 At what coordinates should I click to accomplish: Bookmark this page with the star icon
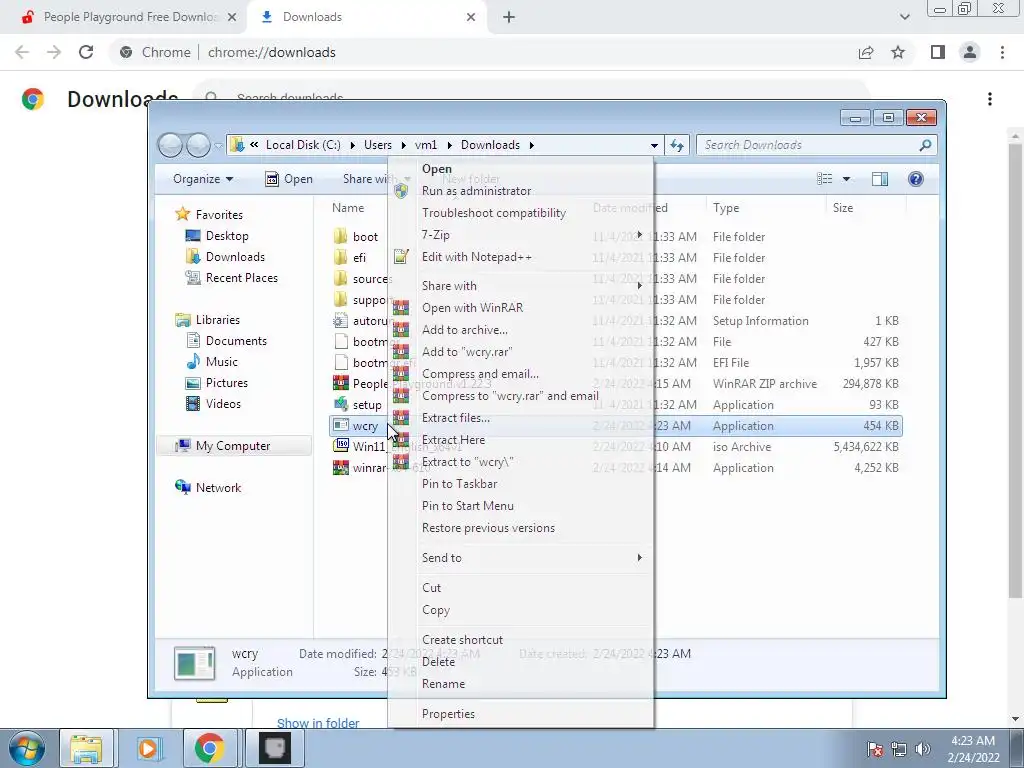[898, 52]
